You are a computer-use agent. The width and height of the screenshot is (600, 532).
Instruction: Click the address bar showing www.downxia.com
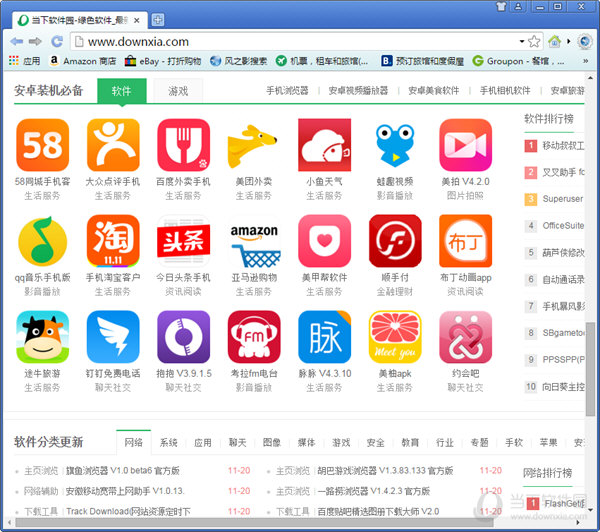click(300, 41)
